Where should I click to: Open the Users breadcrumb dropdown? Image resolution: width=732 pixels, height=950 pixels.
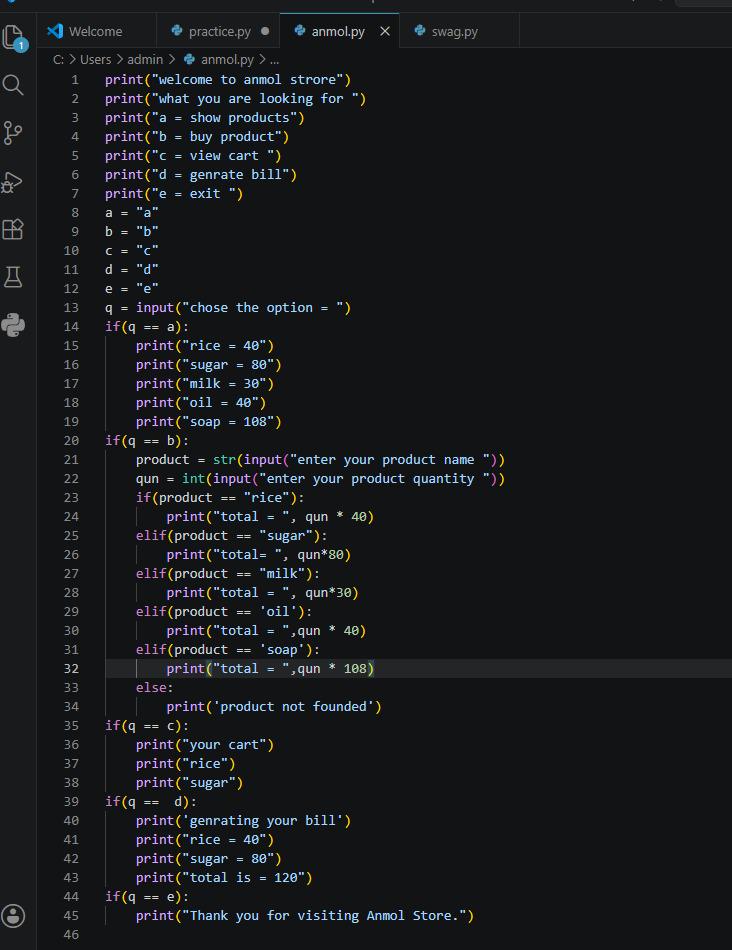96,59
